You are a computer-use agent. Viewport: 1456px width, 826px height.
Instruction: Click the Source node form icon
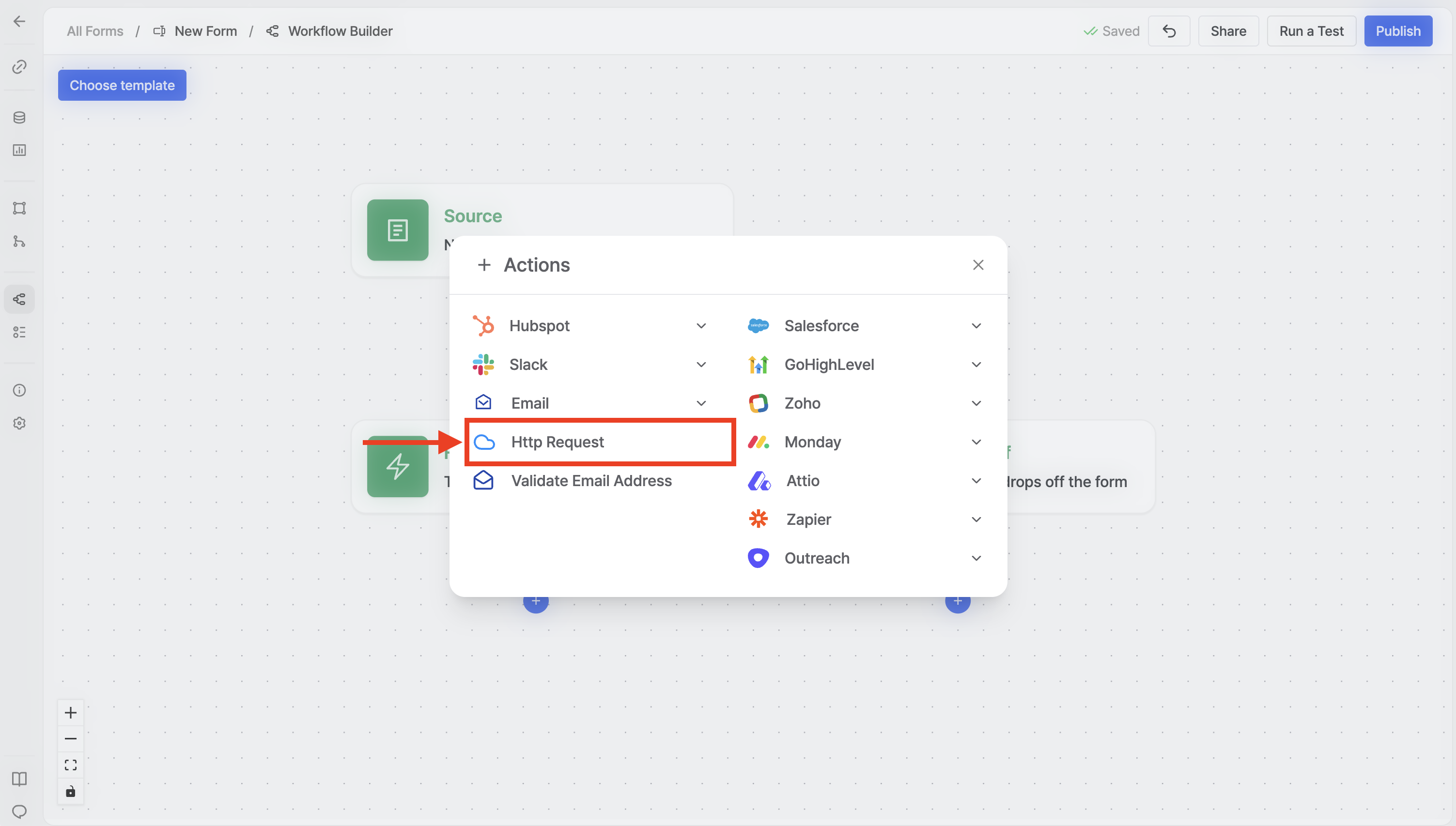tap(398, 230)
